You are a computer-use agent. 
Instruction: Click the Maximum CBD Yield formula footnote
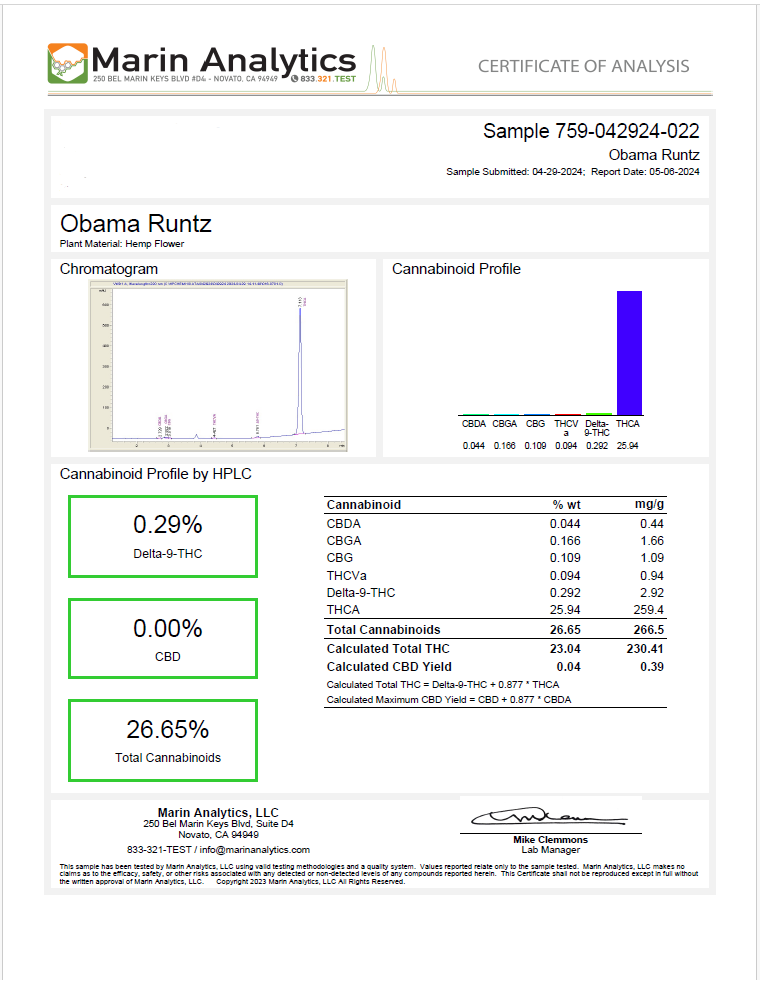point(449,699)
